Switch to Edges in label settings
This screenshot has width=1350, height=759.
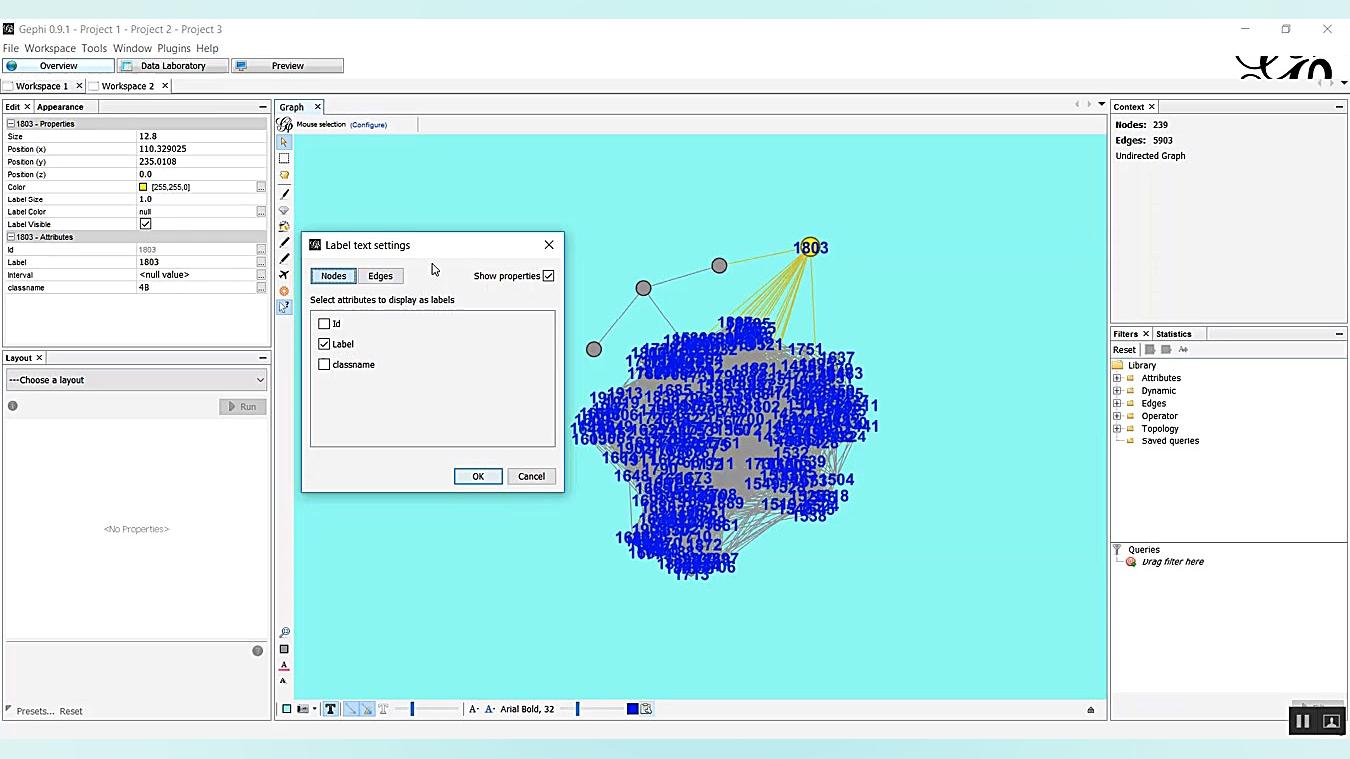pos(380,276)
